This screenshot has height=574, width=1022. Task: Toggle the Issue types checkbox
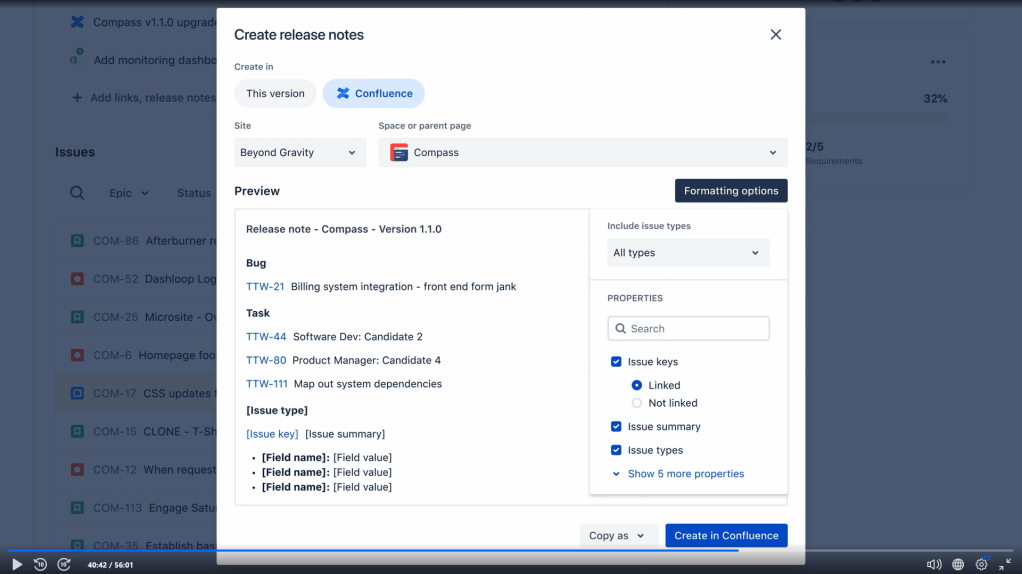[616, 451]
